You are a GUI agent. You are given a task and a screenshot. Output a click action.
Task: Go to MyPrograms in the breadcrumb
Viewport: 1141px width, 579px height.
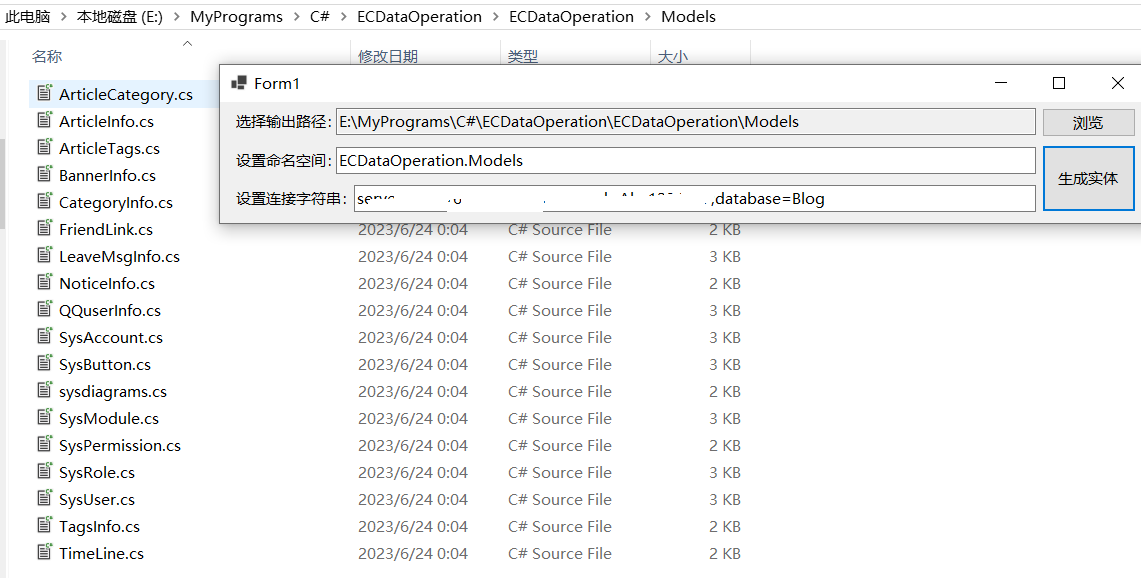[236, 16]
